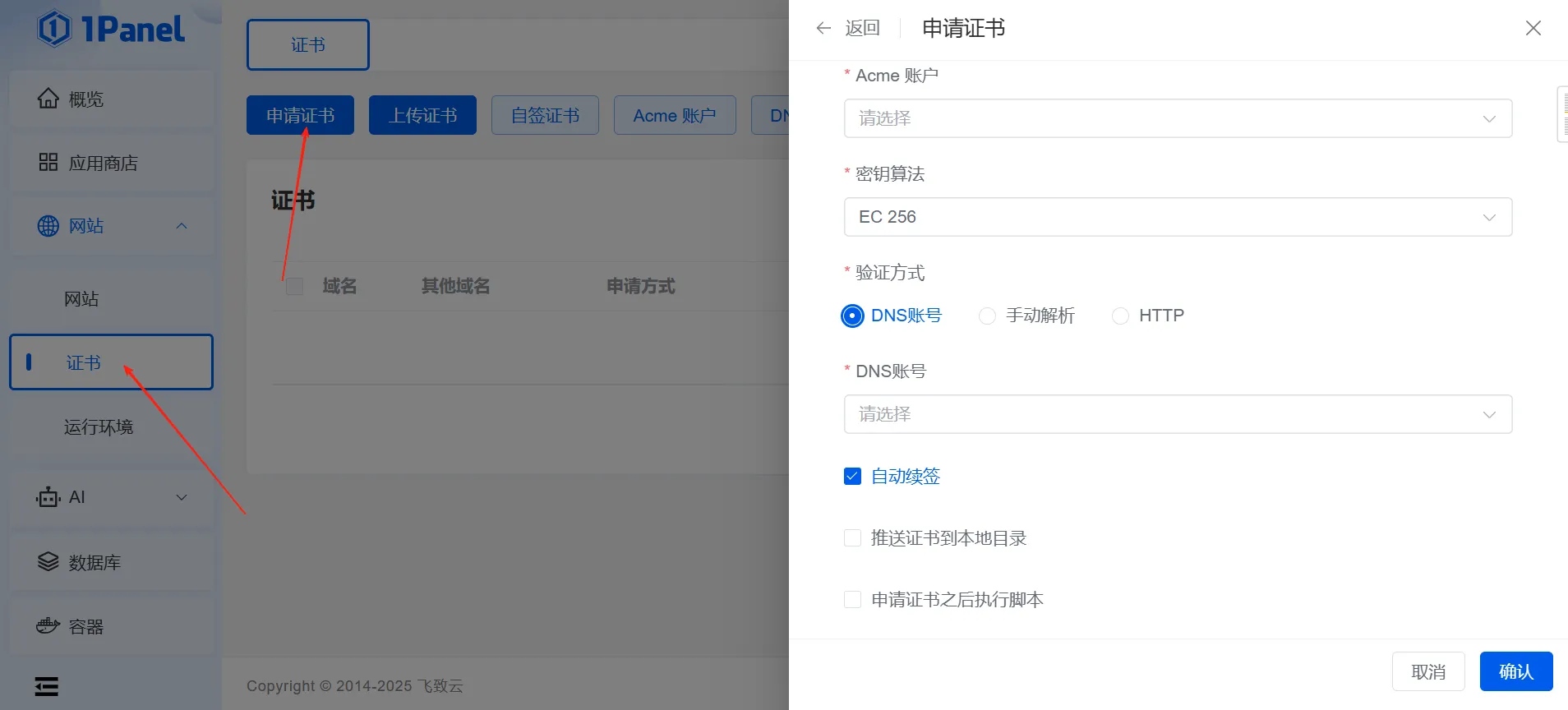Click the 返回 back arrow
The width and height of the screenshot is (1568, 710).
(x=823, y=28)
